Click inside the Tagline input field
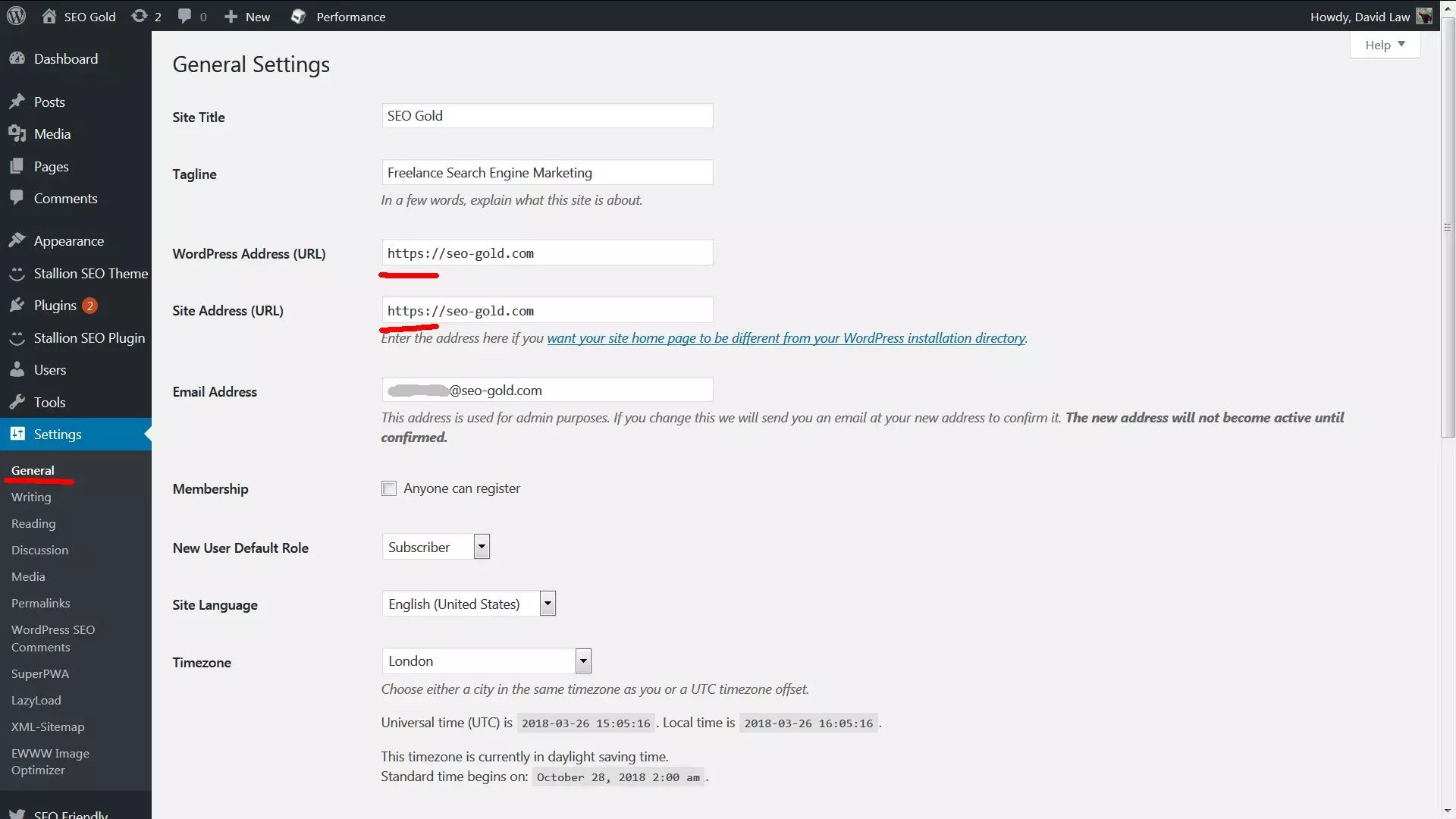The width and height of the screenshot is (1456, 819). click(547, 172)
